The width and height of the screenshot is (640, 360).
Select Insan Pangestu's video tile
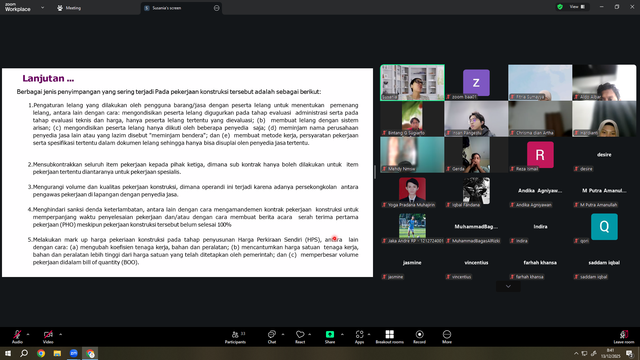(476, 119)
